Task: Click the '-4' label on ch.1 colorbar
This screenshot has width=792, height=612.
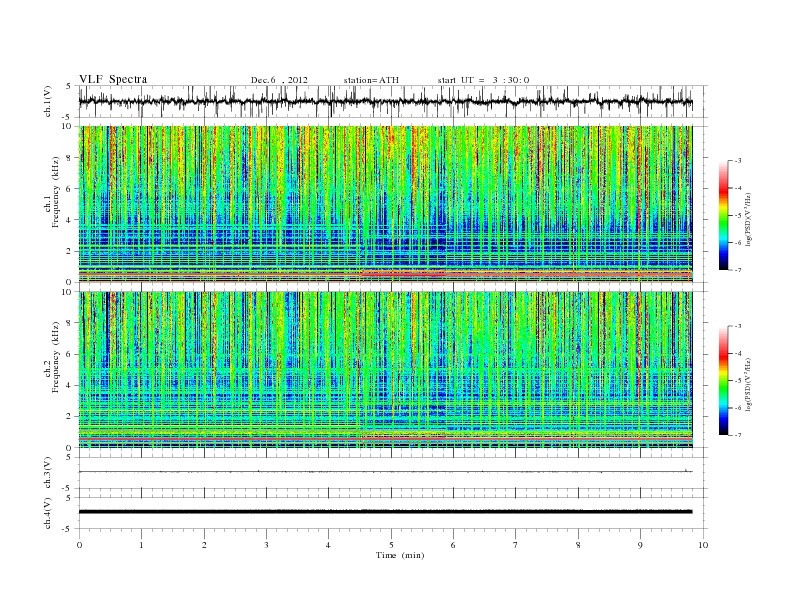Action: (x=738, y=188)
